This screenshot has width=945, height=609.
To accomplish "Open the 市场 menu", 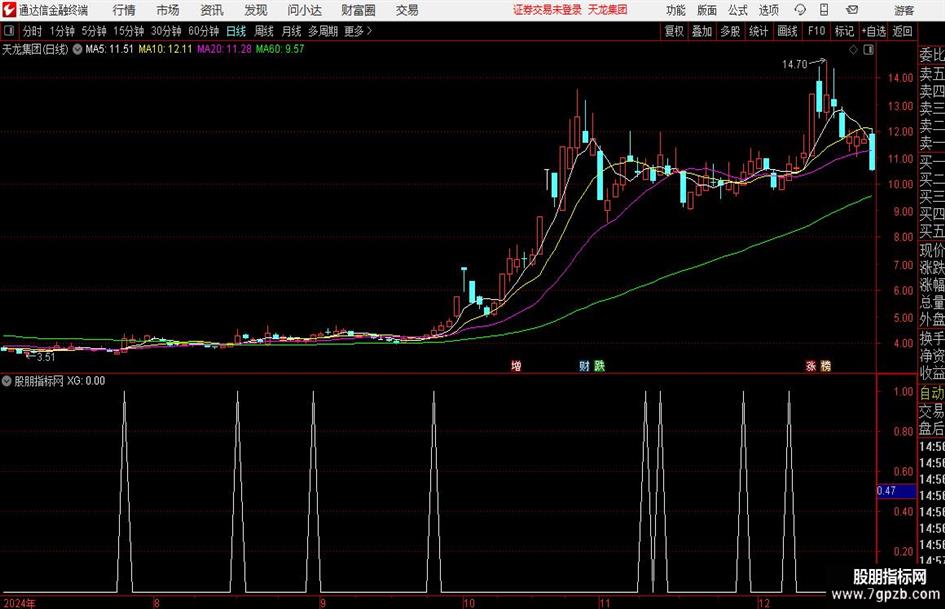I will pos(168,10).
